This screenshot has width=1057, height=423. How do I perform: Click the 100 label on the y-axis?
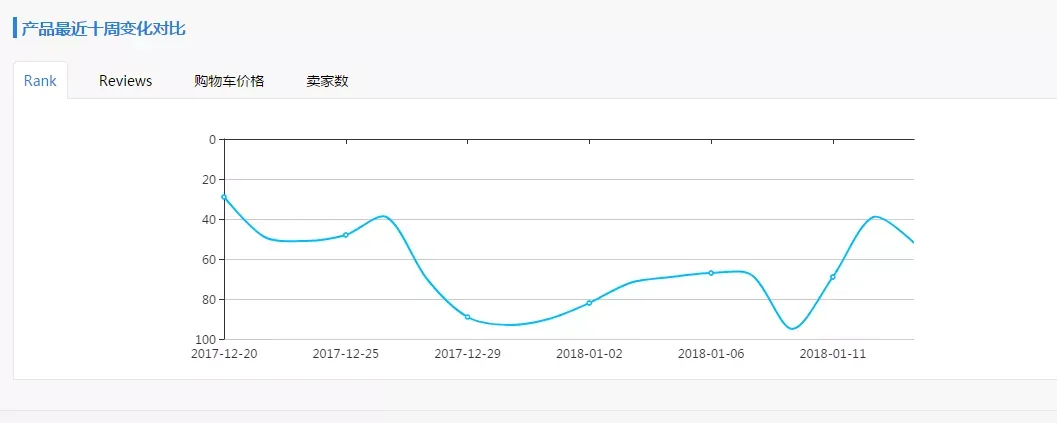pos(207,340)
